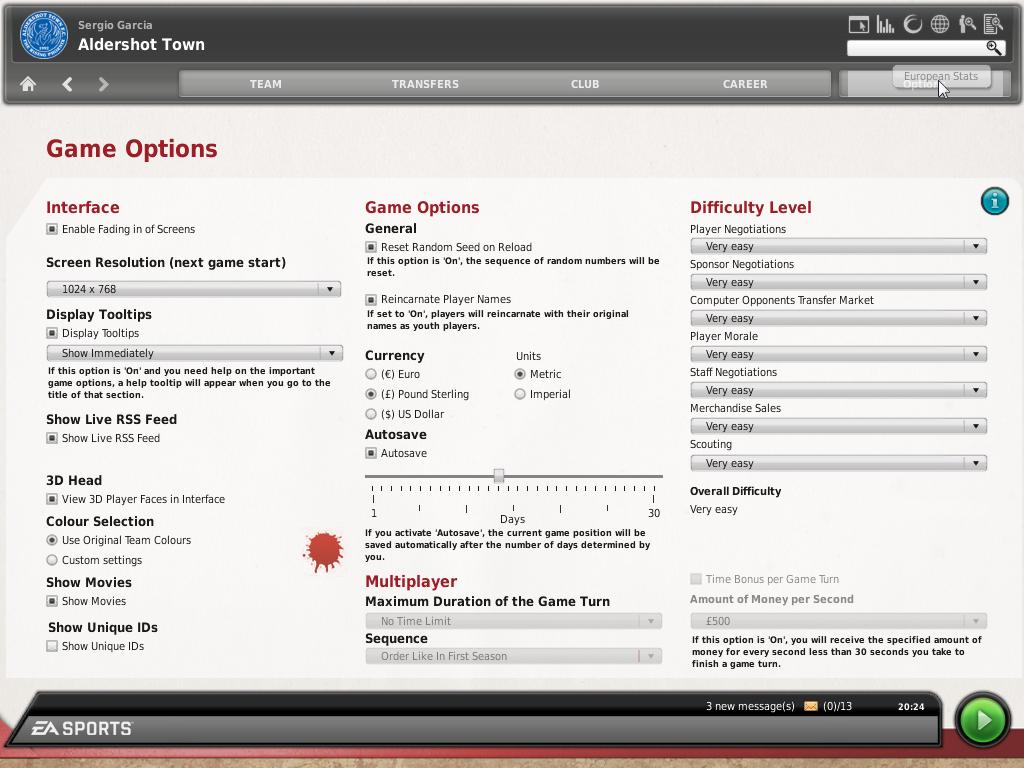Open the Screen Resolution 1024 x 768 dropdown
Image resolution: width=1024 pixels, height=768 pixels.
[x=193, y=289]
